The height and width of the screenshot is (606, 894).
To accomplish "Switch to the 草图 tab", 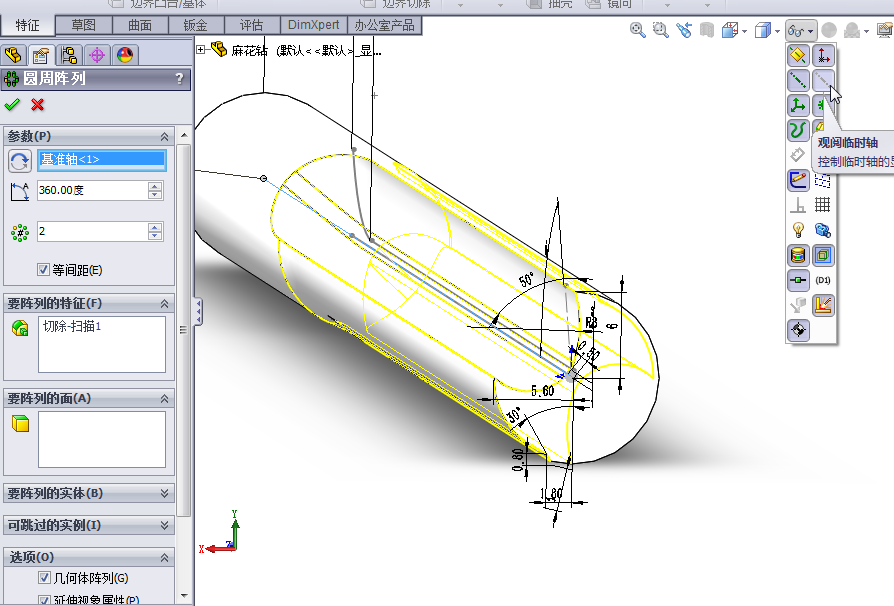I will click(x=84, y=25).
